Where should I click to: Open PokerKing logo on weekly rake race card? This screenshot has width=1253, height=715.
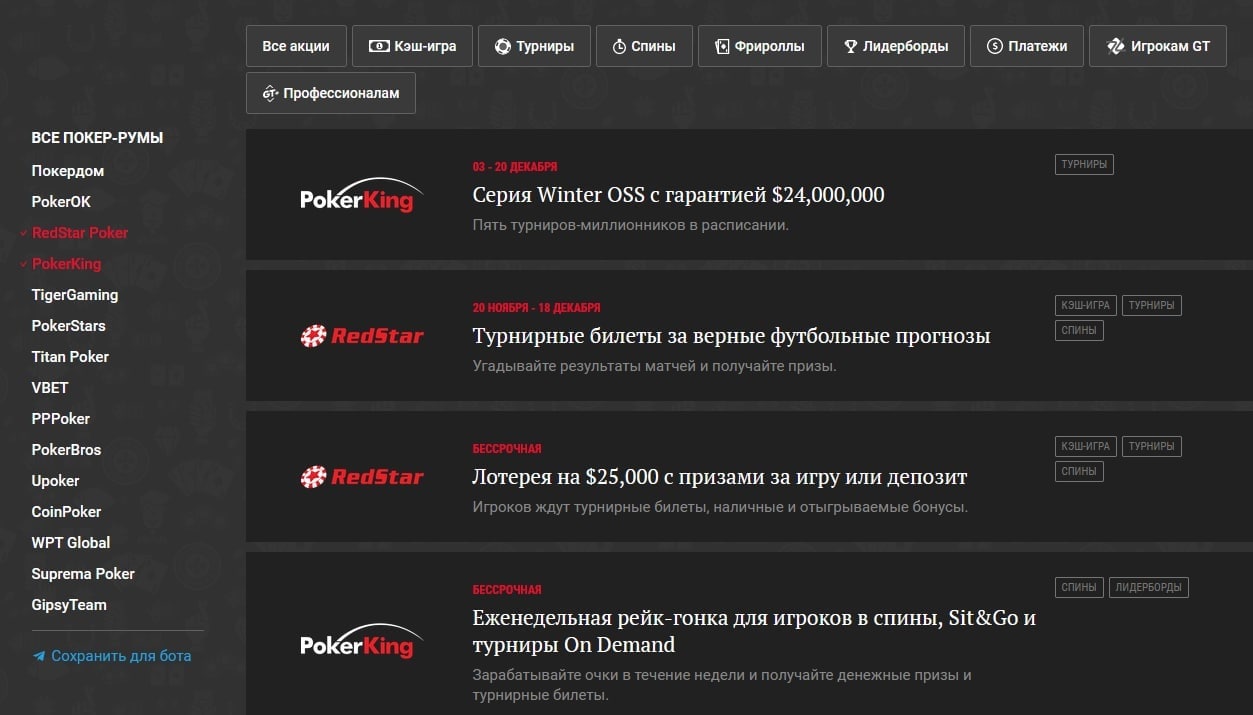tap(361, 642)
